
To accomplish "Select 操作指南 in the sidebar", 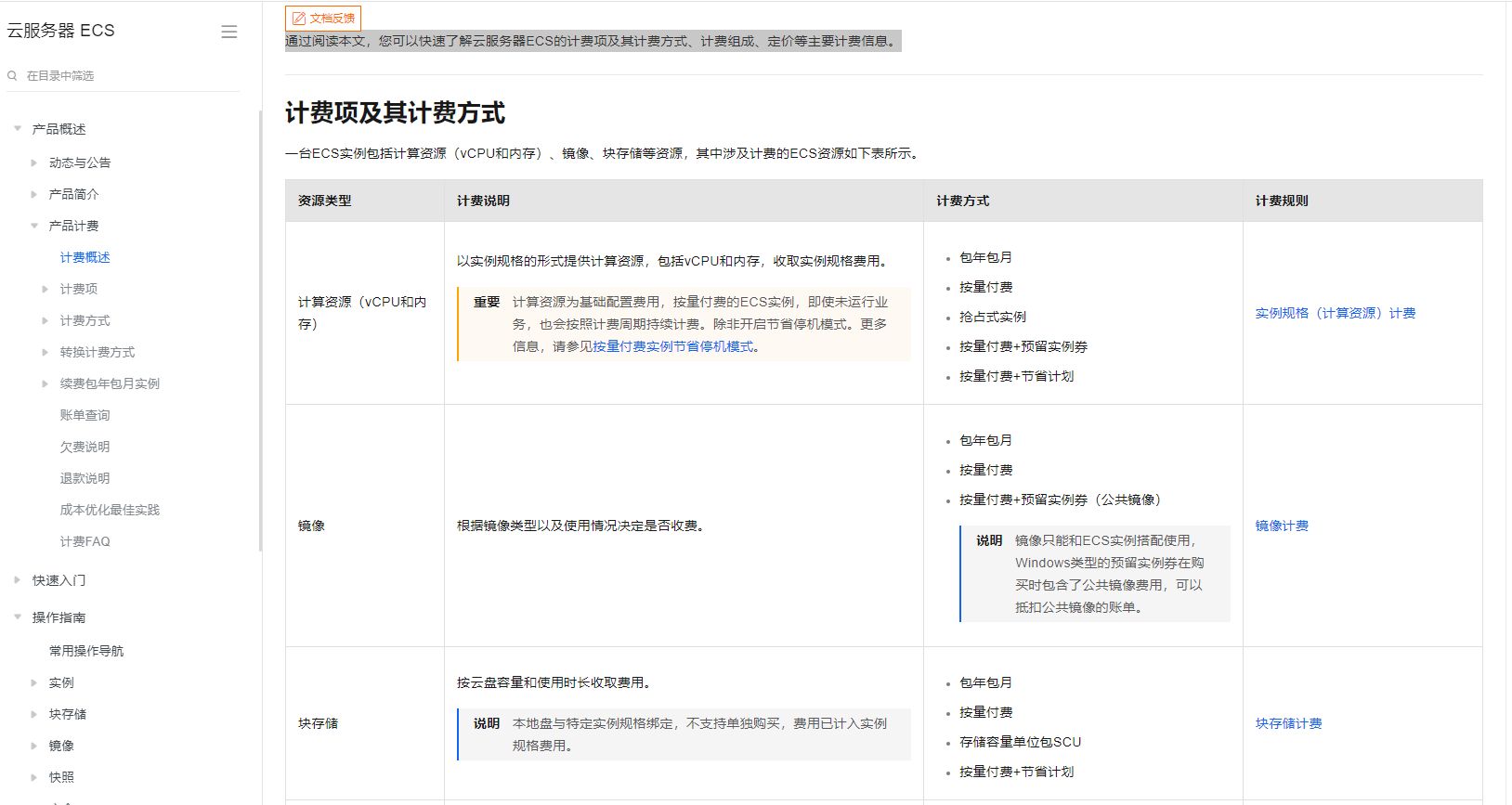I will [59, 617].
